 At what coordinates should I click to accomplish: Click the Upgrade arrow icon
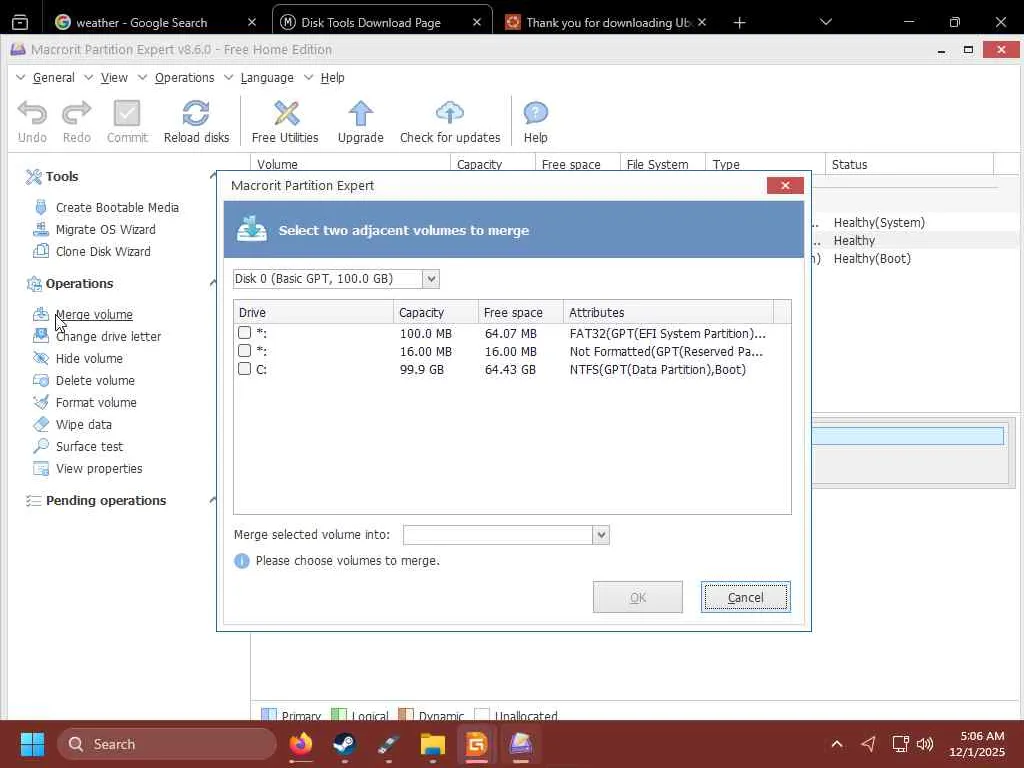click(x=360, y=114)
